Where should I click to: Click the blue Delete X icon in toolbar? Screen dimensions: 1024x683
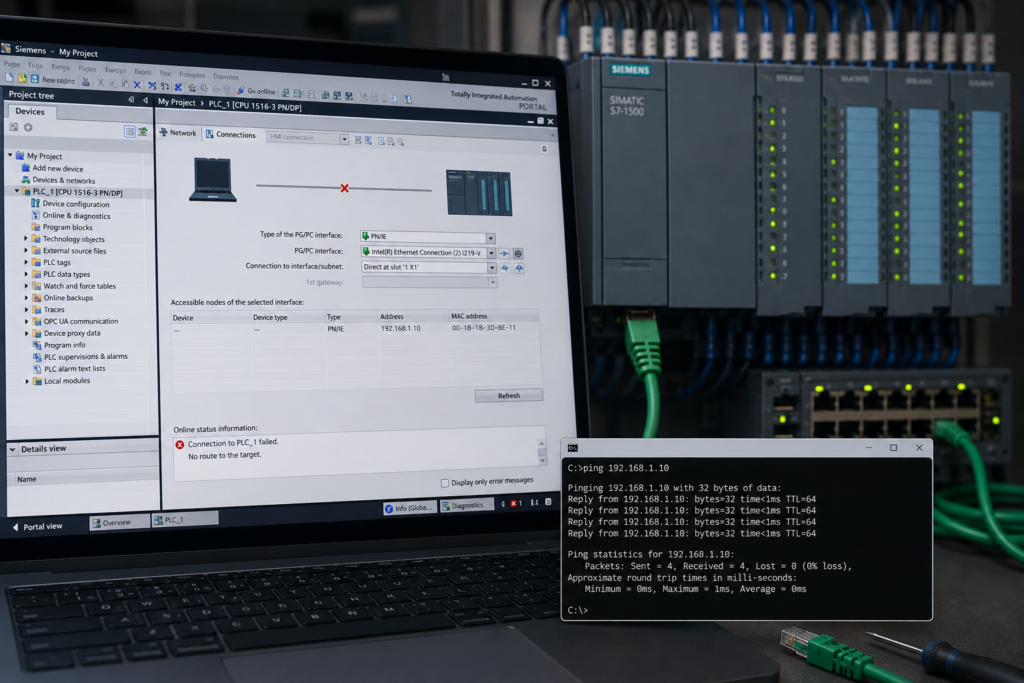click(x=137, y=84)
